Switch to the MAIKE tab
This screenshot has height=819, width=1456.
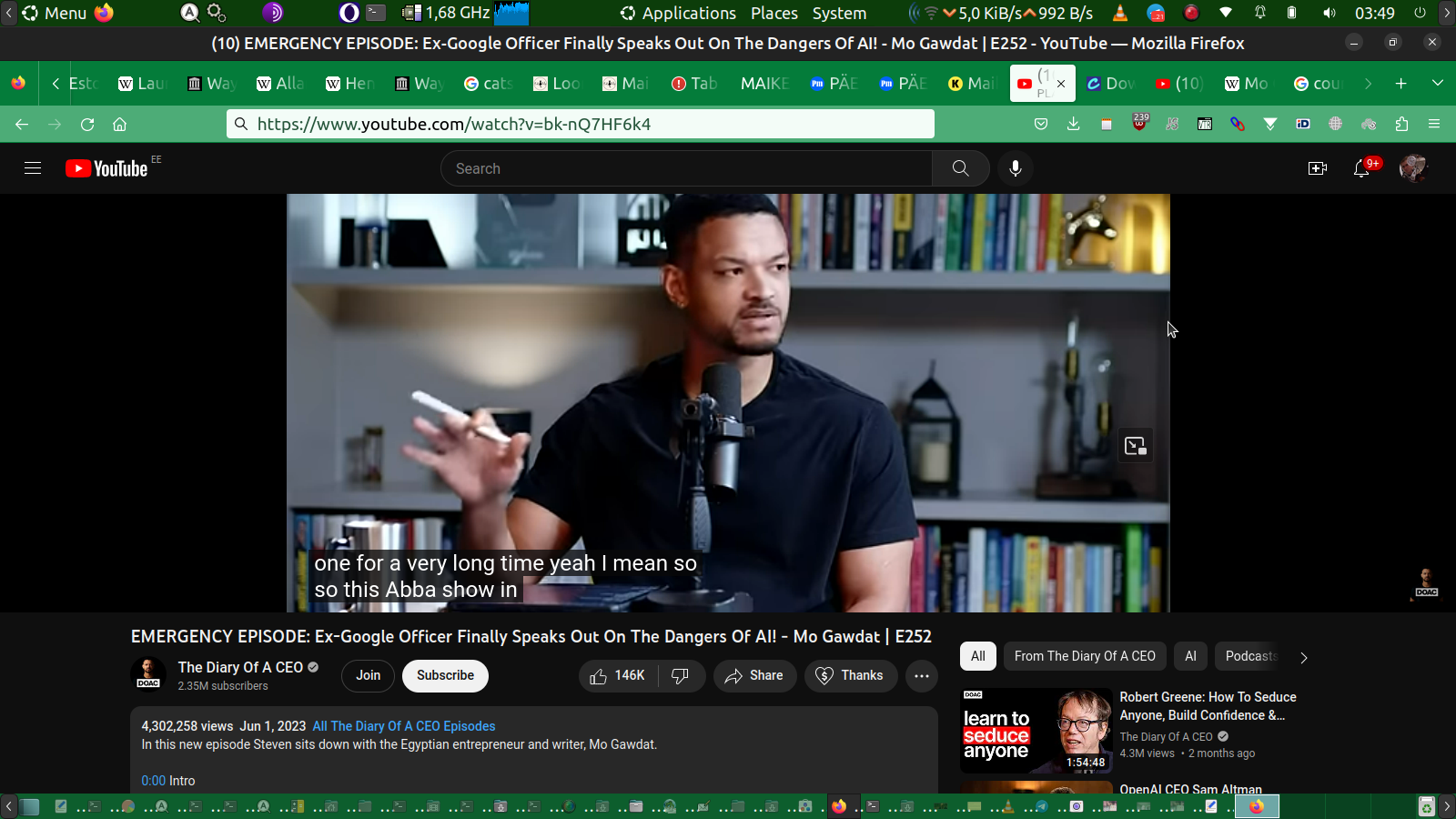pyautogui.click(x=764, y=84)
